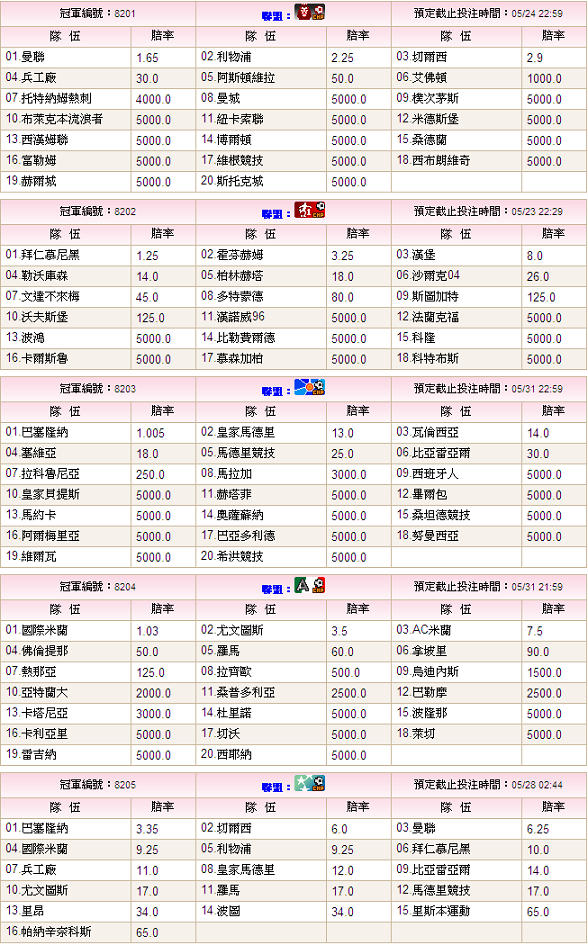The width and height of the screenshot is (588, 945).
Task: Click the league icon in the 8201 header
Action: click(310, 12)
